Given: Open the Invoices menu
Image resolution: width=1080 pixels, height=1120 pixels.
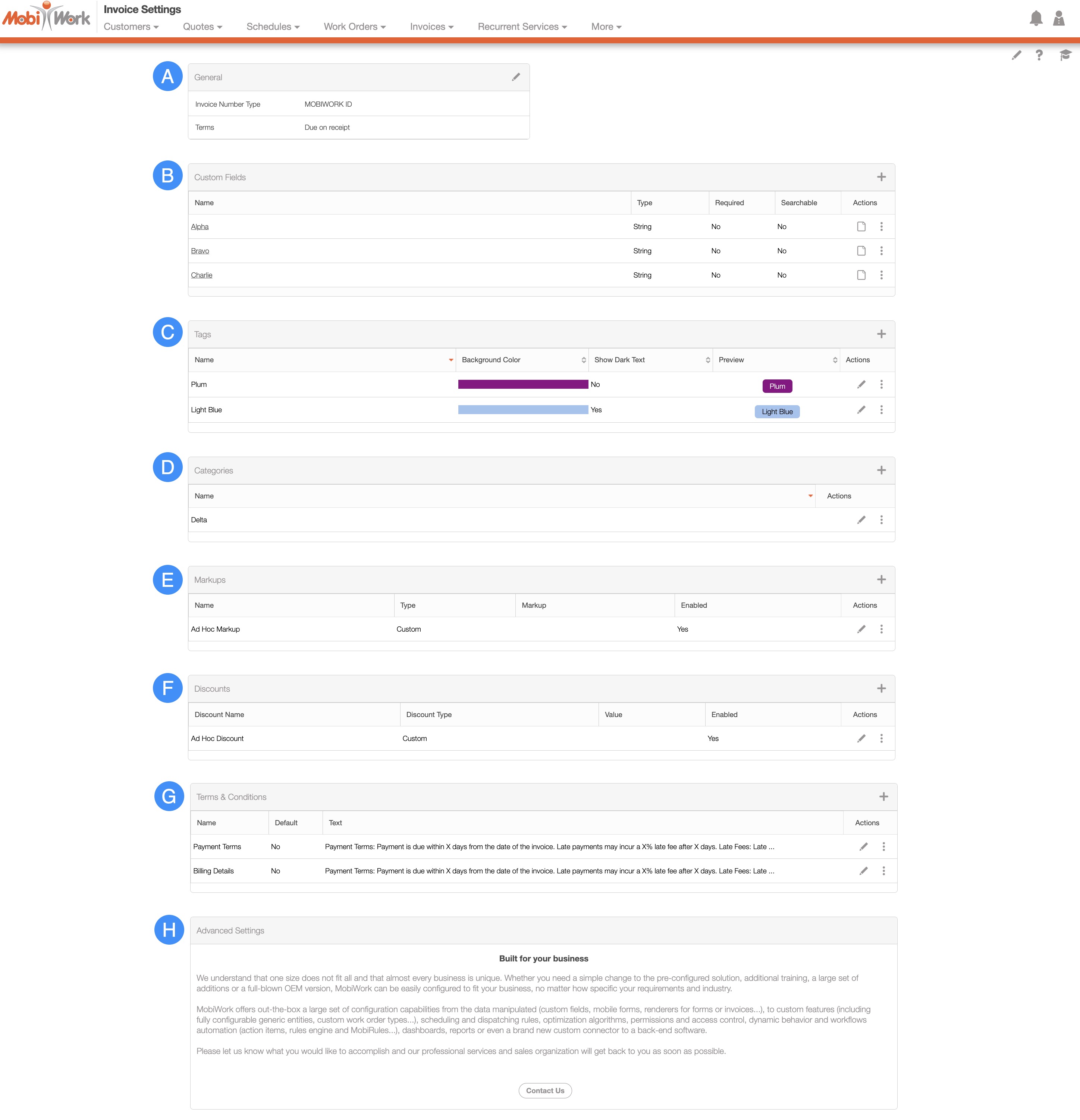Looking at the screenshot, I should [432, 27].
